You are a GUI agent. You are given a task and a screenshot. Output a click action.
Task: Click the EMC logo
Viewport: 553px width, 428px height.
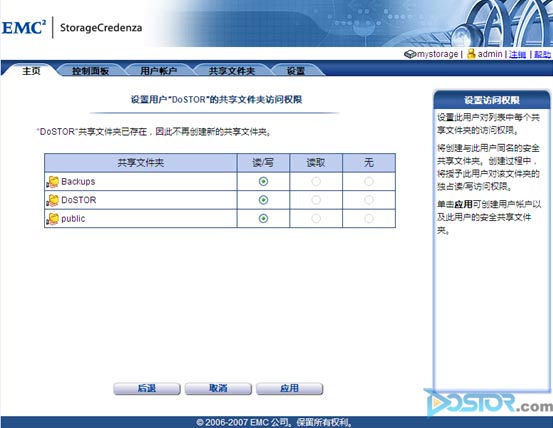pos(24,27)
